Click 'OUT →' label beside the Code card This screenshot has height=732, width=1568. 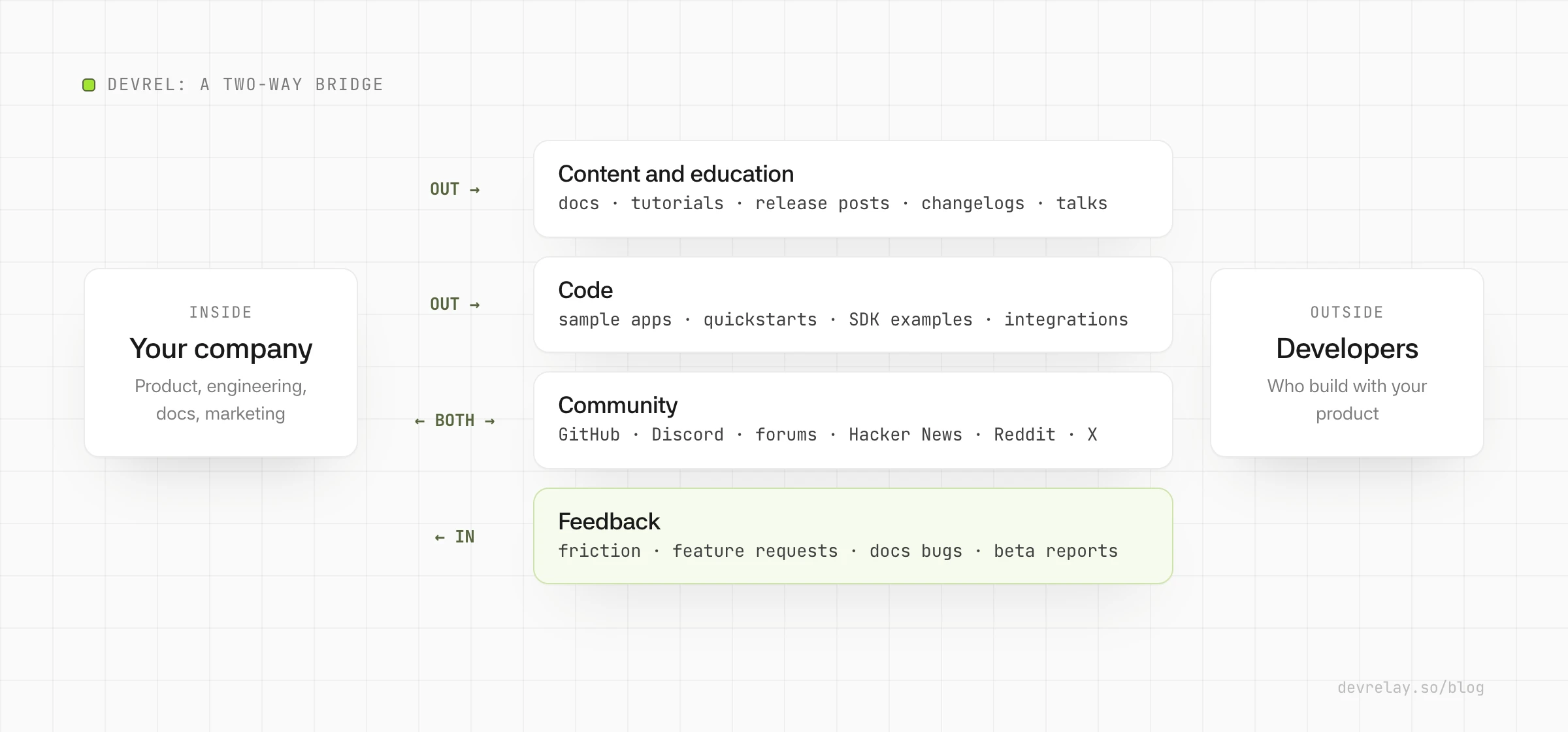pyautogui.click(x=455, y=305)
